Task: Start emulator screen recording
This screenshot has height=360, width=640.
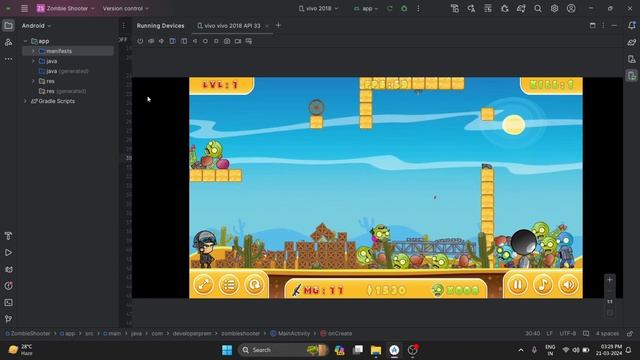Action: (x=238, y=41)
